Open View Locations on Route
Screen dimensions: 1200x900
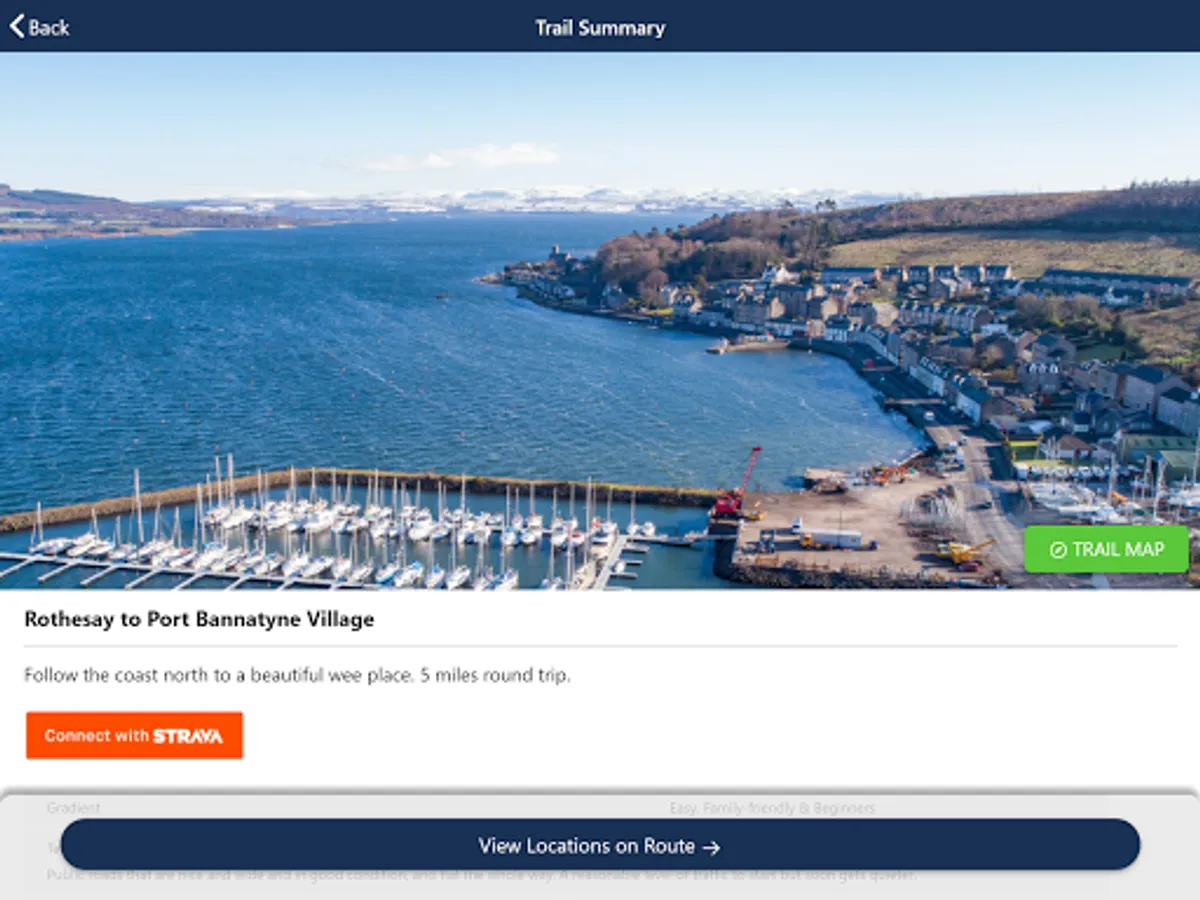tap(600, 845)
